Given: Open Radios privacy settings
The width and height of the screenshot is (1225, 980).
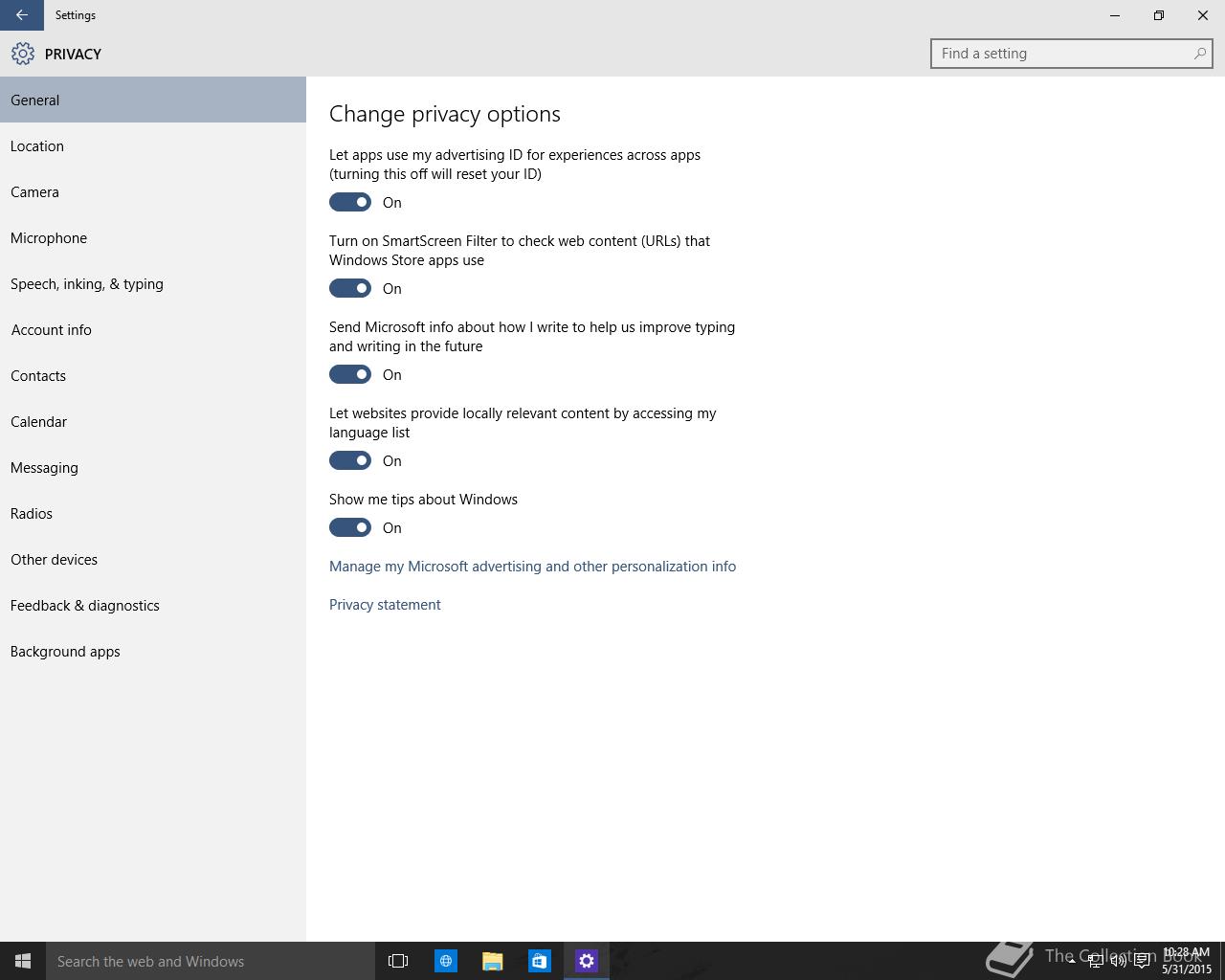Looking at the screenshot, I should coord(153,513).
